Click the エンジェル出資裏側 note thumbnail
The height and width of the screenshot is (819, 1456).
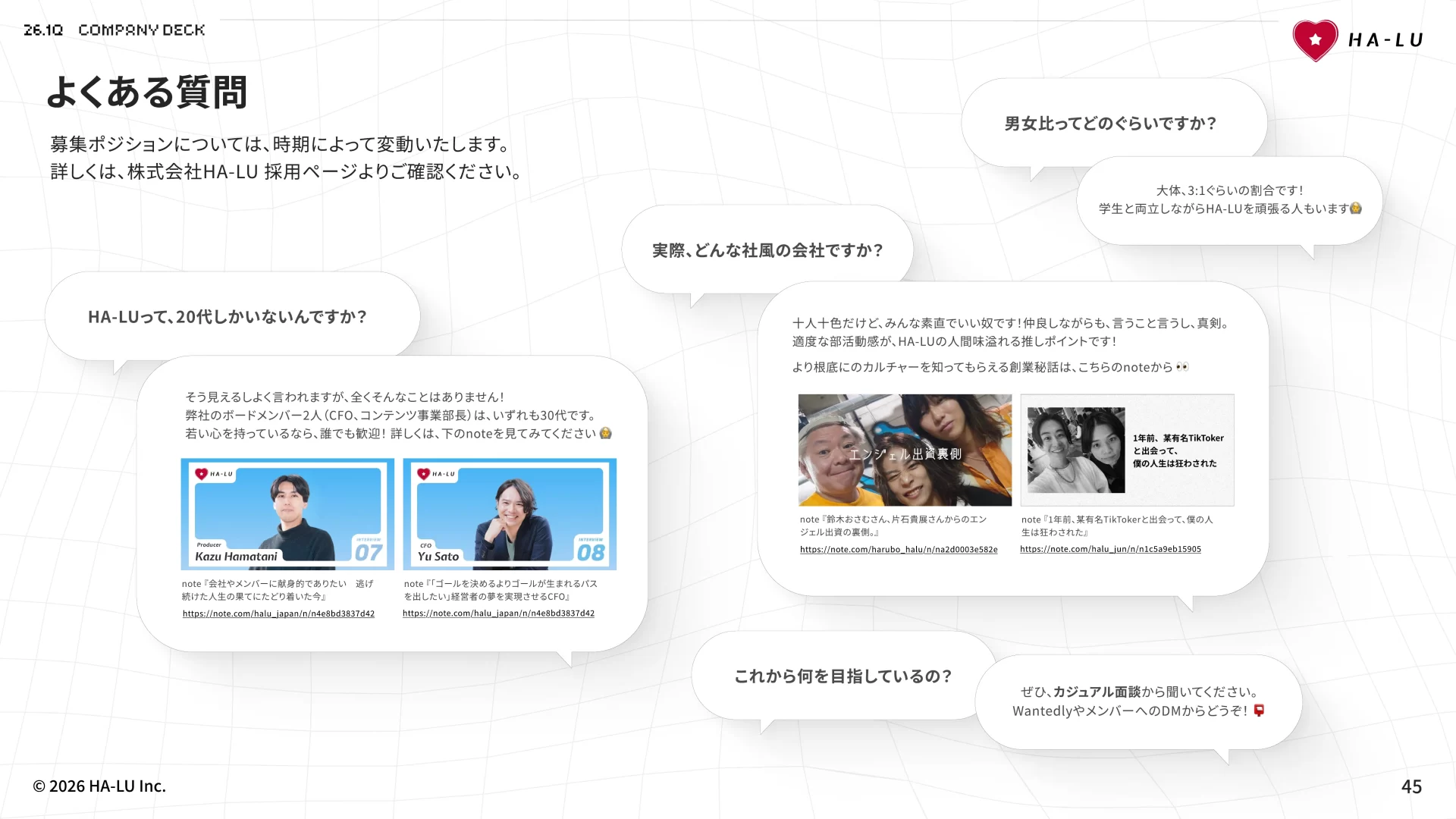pyautogui.click(x=905, y=449)
